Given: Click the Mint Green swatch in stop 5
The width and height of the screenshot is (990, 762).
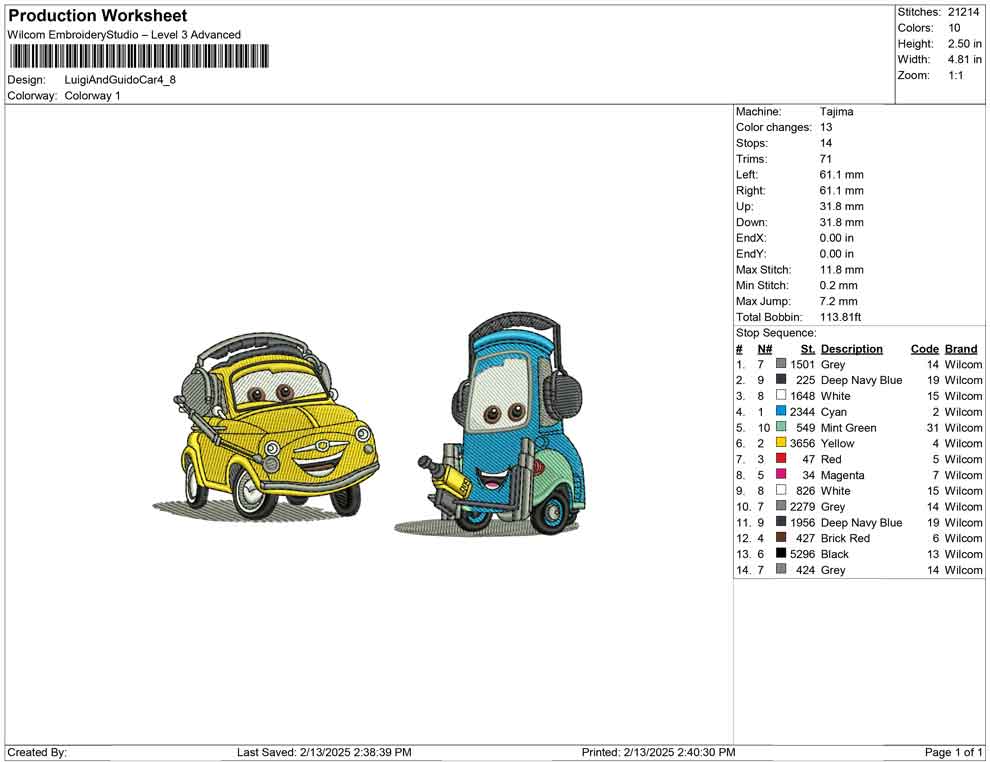Looking at the screenshot, I should click(x=781, y=427).
